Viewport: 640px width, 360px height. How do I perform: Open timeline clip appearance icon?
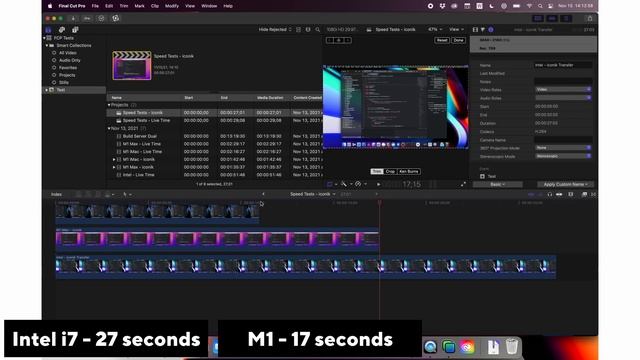point(571,194)
